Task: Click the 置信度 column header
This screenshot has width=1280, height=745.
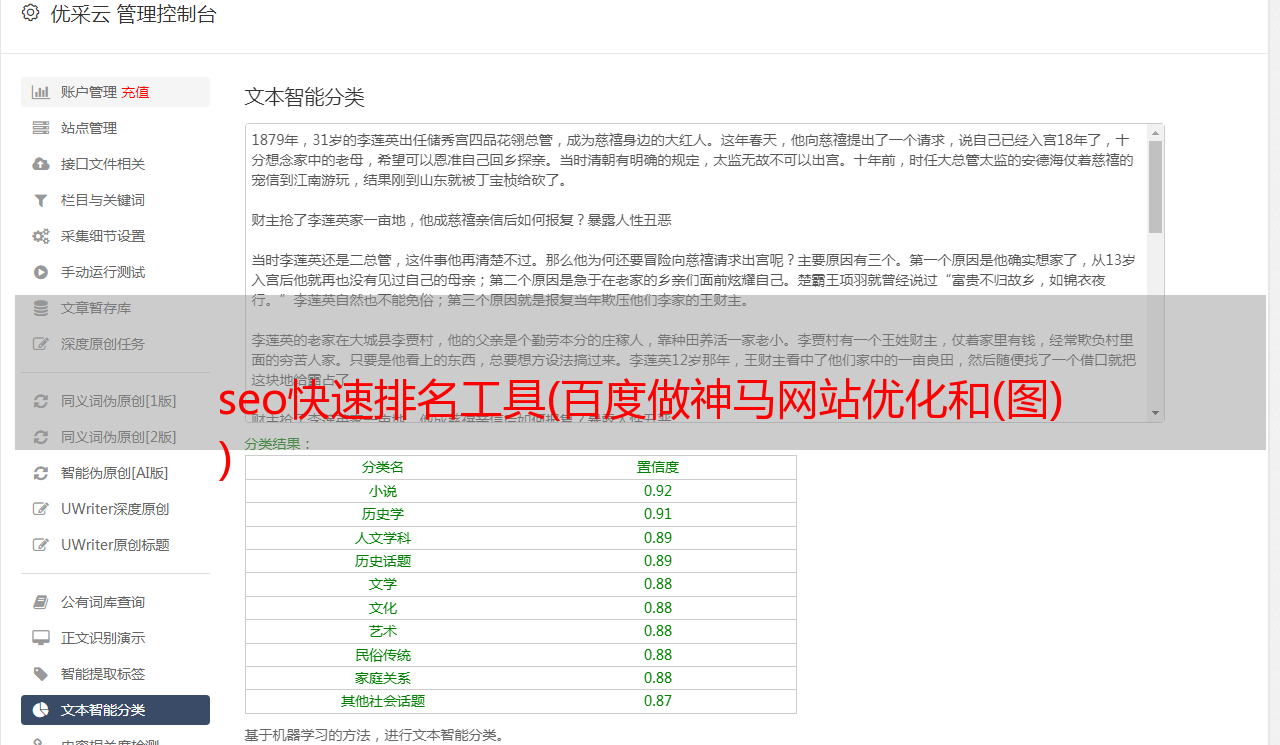Action: [x=658, y=467]
